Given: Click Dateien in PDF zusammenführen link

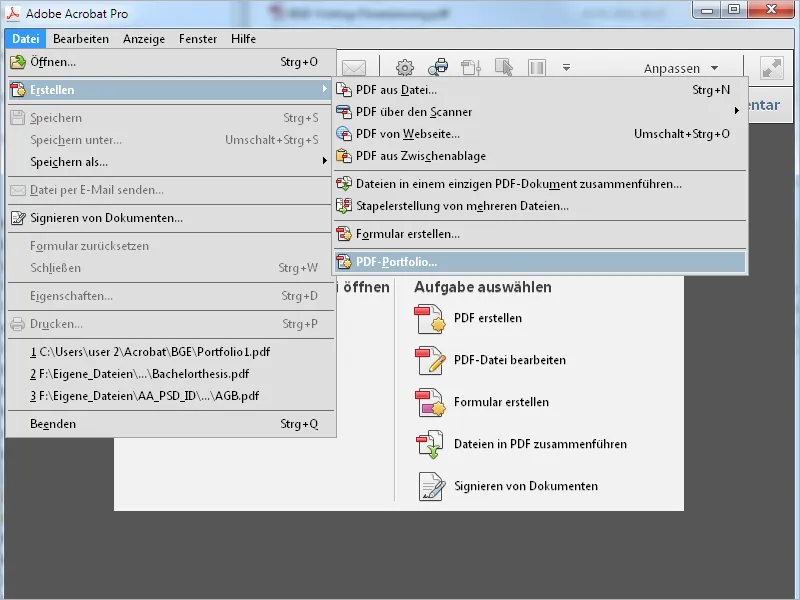Looking at the screenshot, I should click(x=540, y=444).
